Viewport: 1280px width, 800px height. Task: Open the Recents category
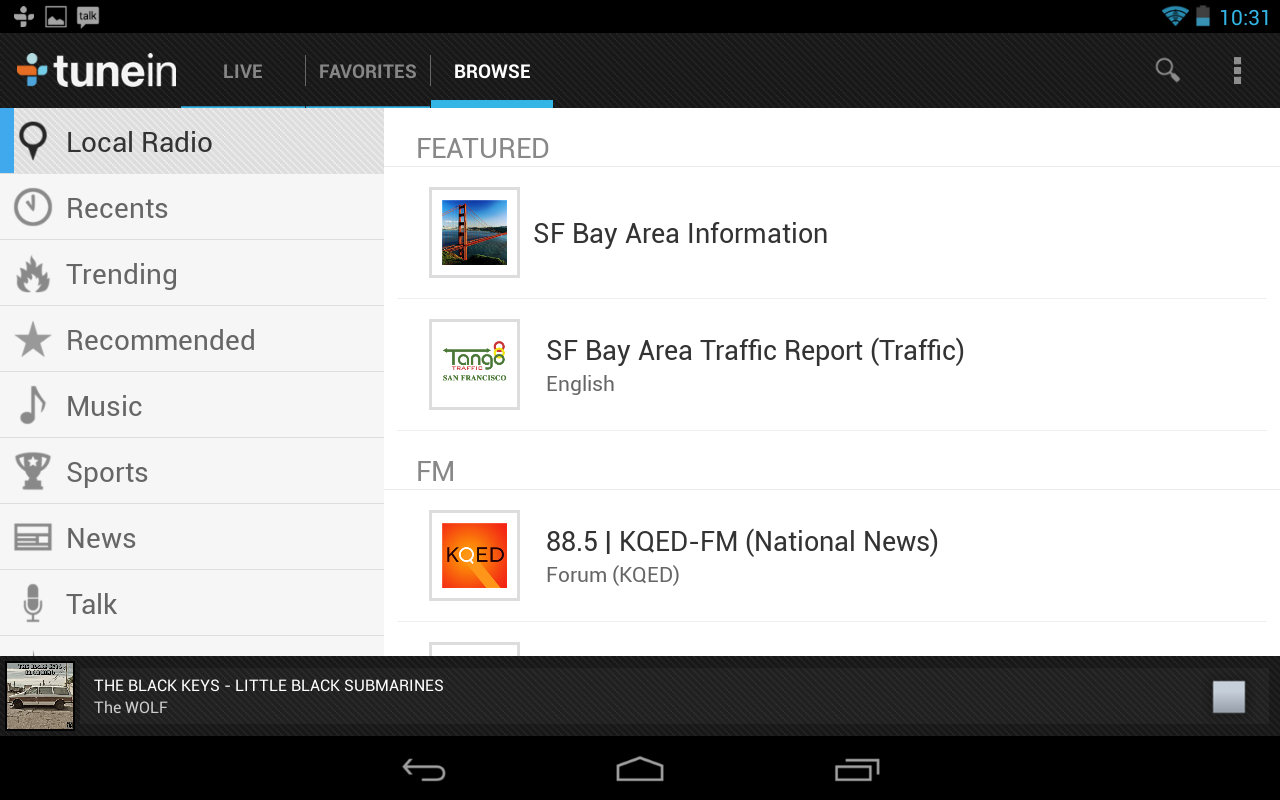point(192,207)
